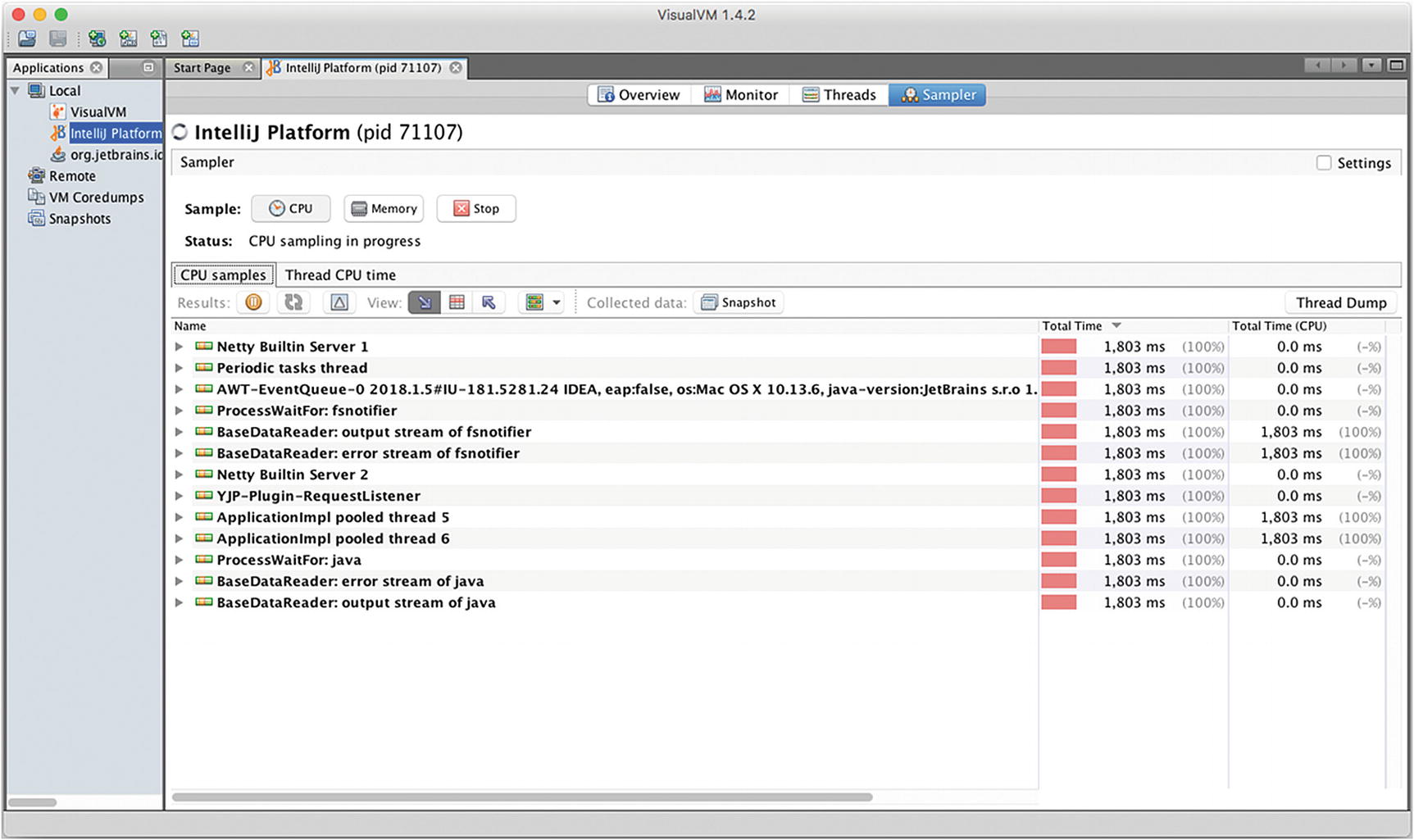Click the Applications panel horizontal scrollbar

tap(33, 802)
